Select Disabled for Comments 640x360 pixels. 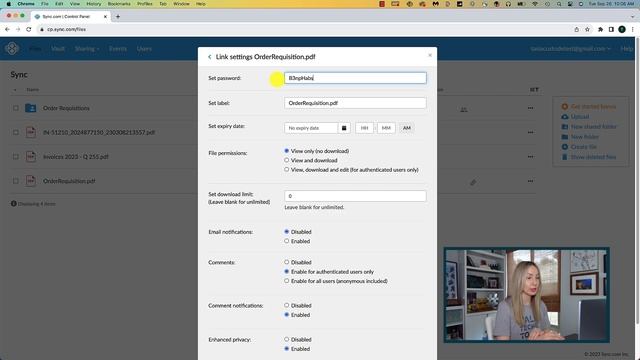pyautogui.click(x=287, y=262)
